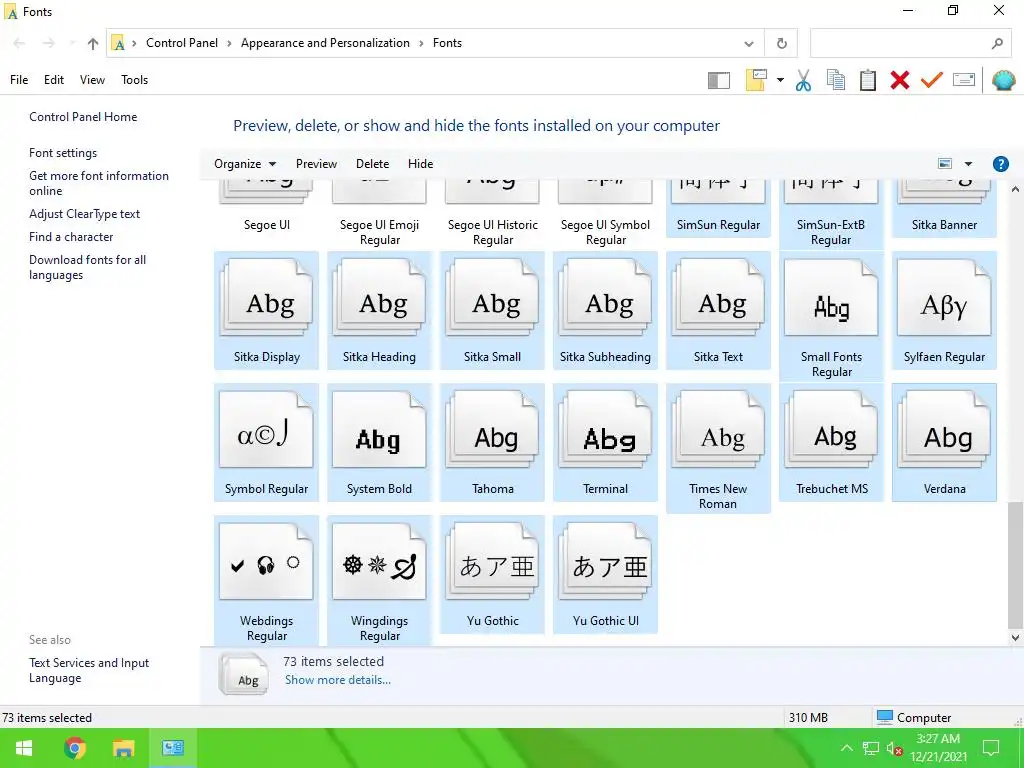Expand chevron after Appearance and Personalization
This screenshot has width=1024, height=768.
[x=421, y=43]
